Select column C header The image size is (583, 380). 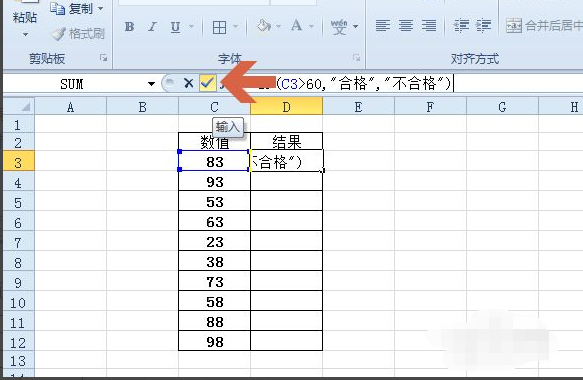click(215, 107)
